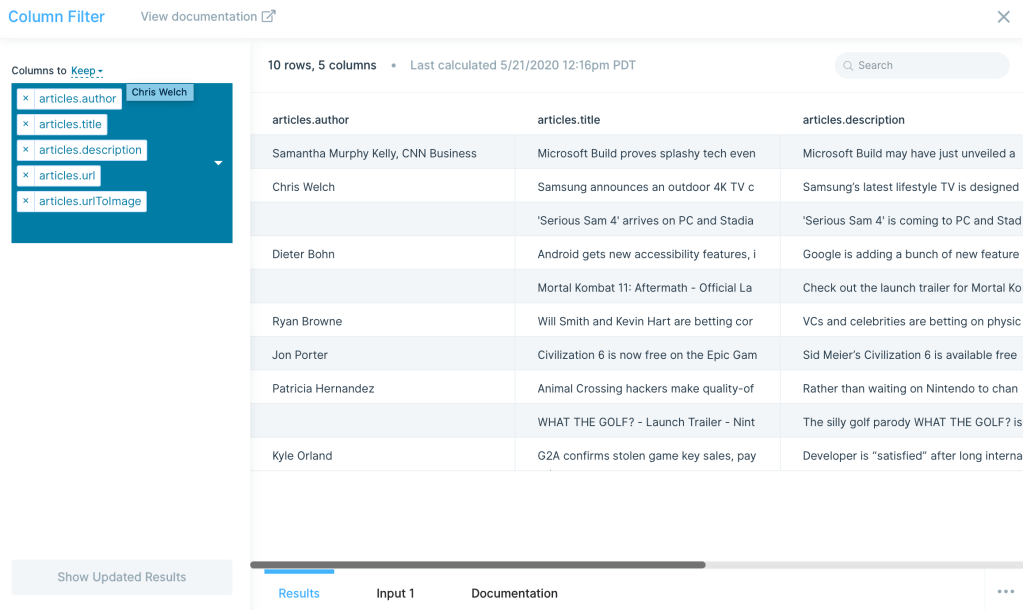The width and height of the screenshot is (1023, 610).
Task: Expand the column selector dropdown arrow
Action: [x=218, y=163]
